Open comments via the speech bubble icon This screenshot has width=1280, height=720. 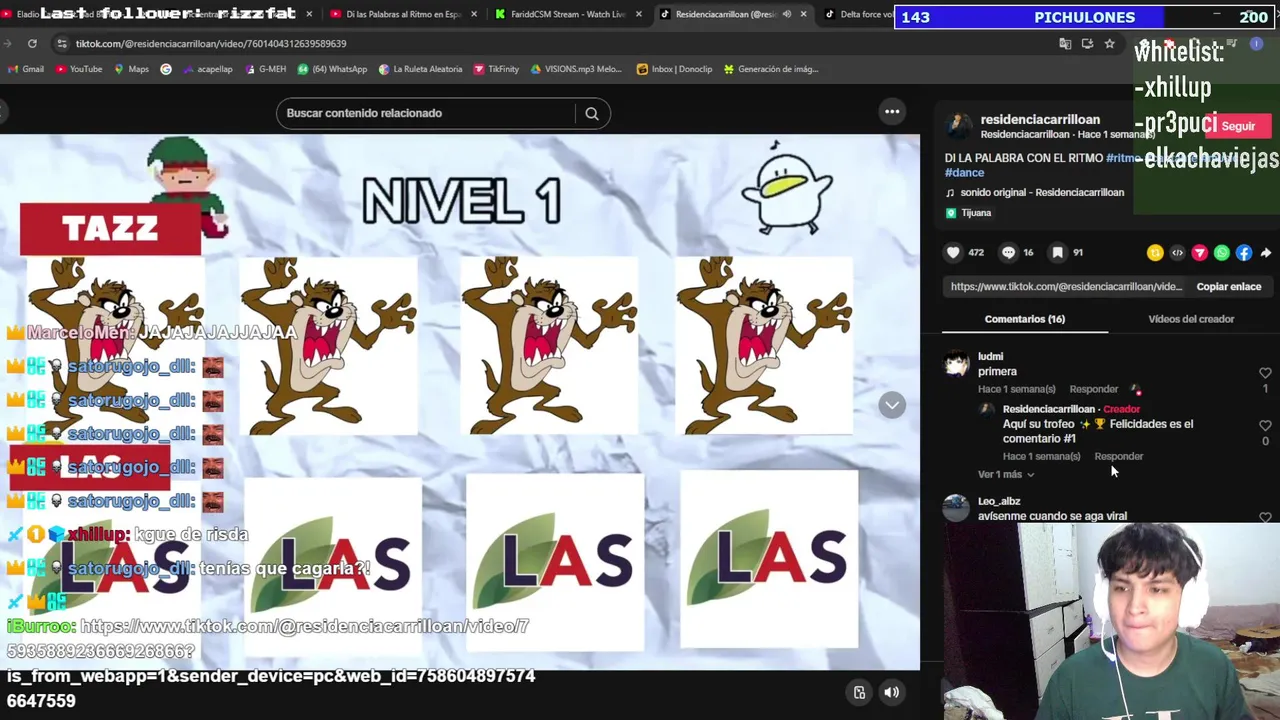click(x=1008, y=253)
